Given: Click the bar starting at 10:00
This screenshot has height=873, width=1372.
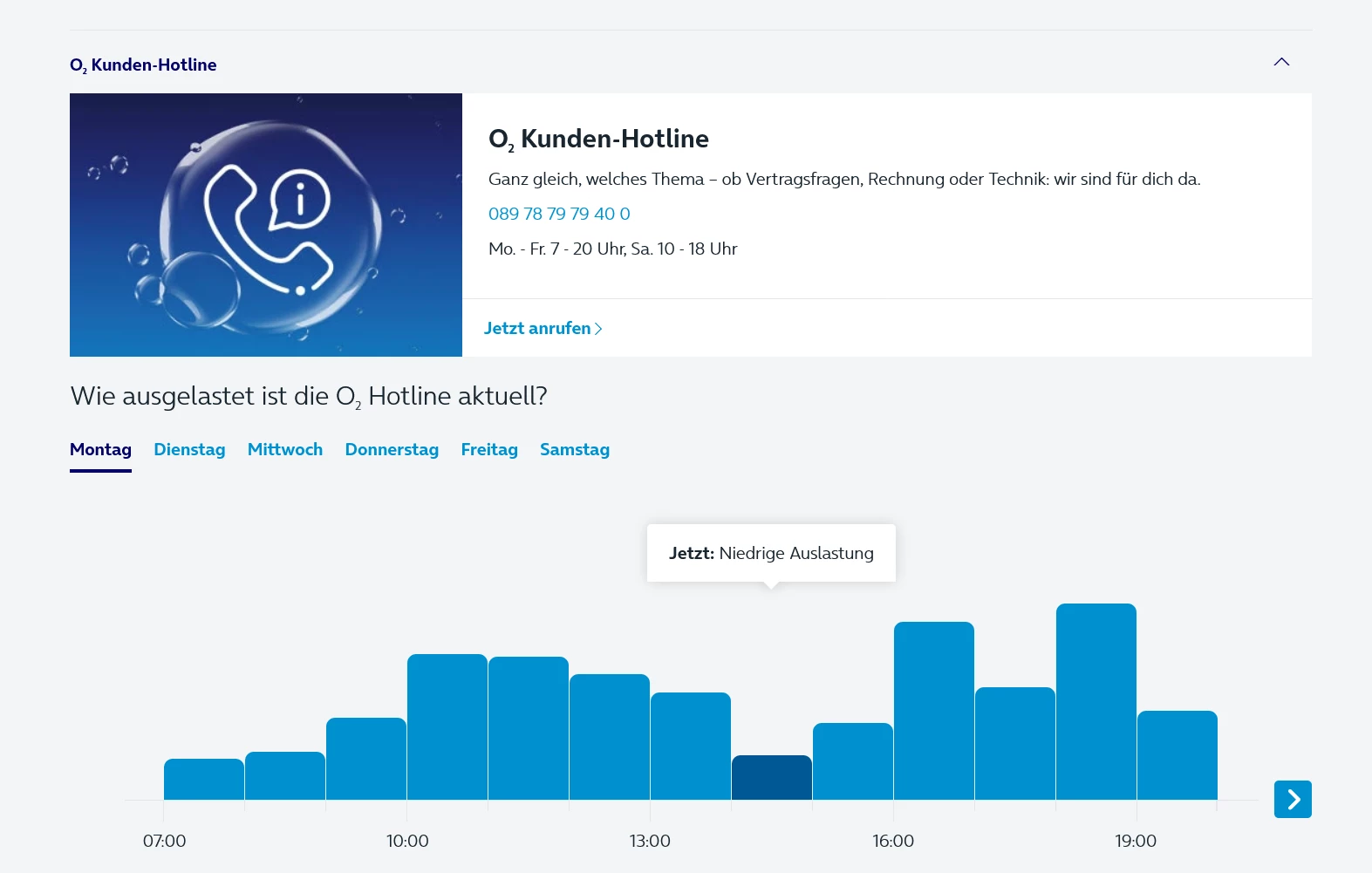Looking at the screenshot, I should coord(447,727).
